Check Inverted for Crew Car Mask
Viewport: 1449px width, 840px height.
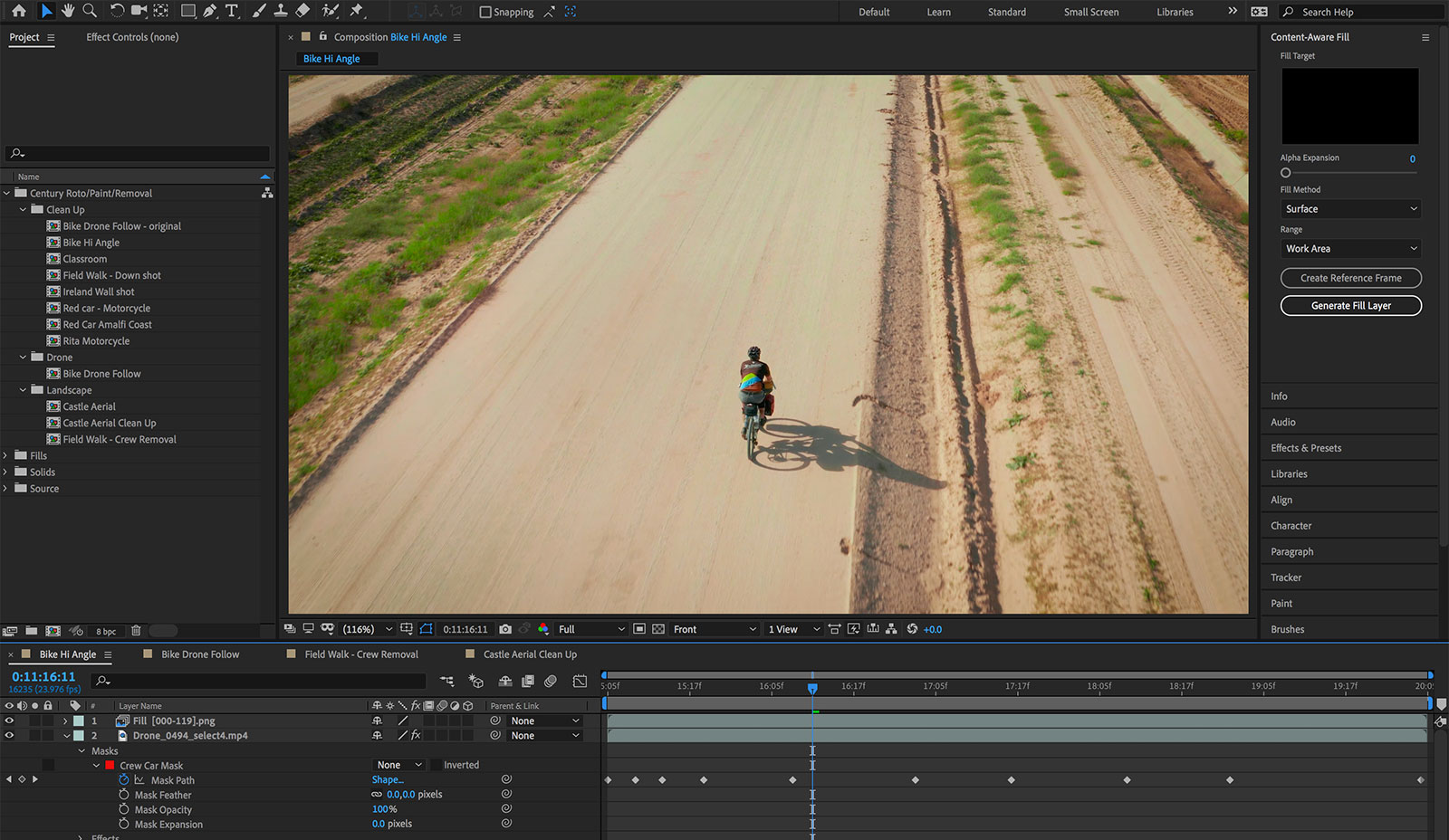(x=436, y=765)
